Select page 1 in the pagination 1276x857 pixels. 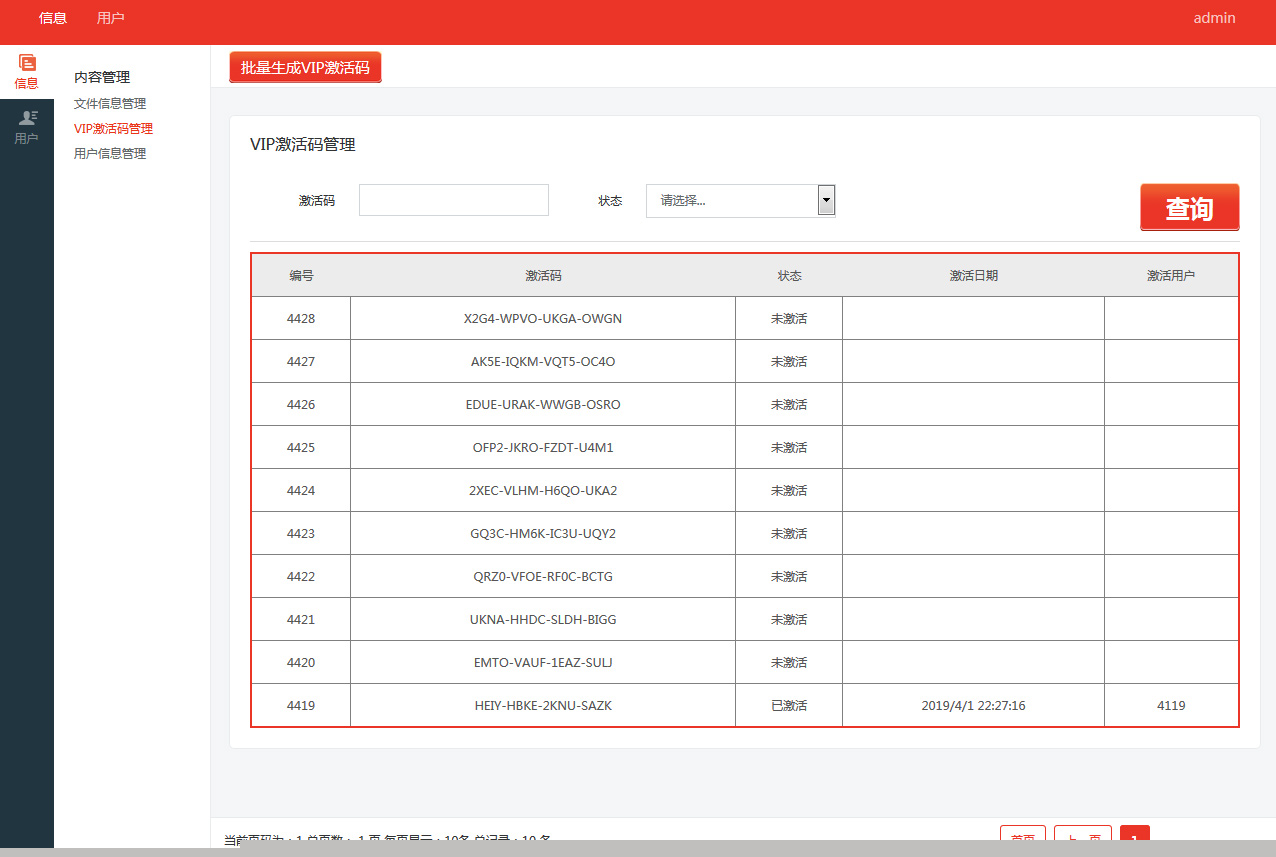[x=1134, y=838]
